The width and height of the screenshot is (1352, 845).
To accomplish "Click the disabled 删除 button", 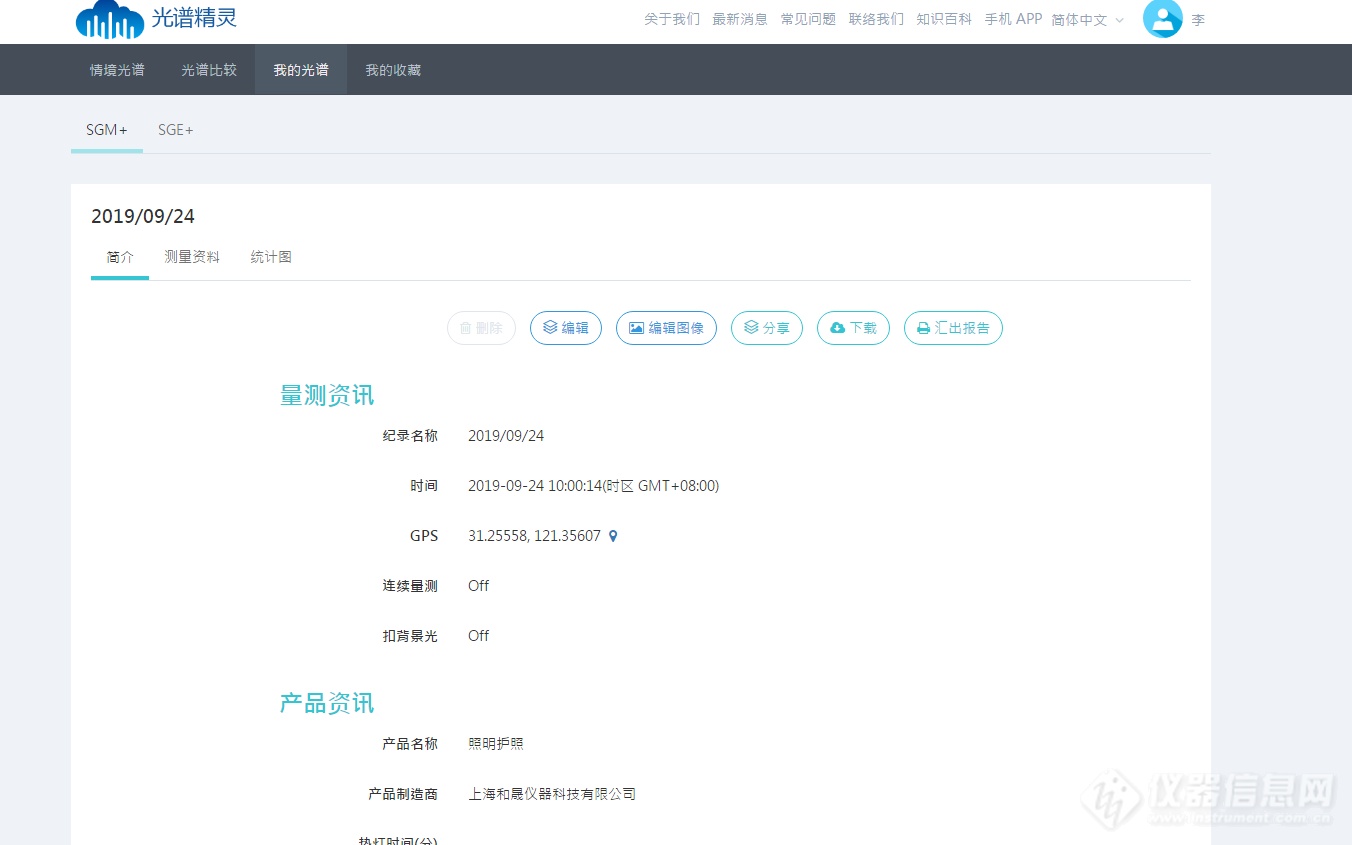I will [x=481, y=328].
